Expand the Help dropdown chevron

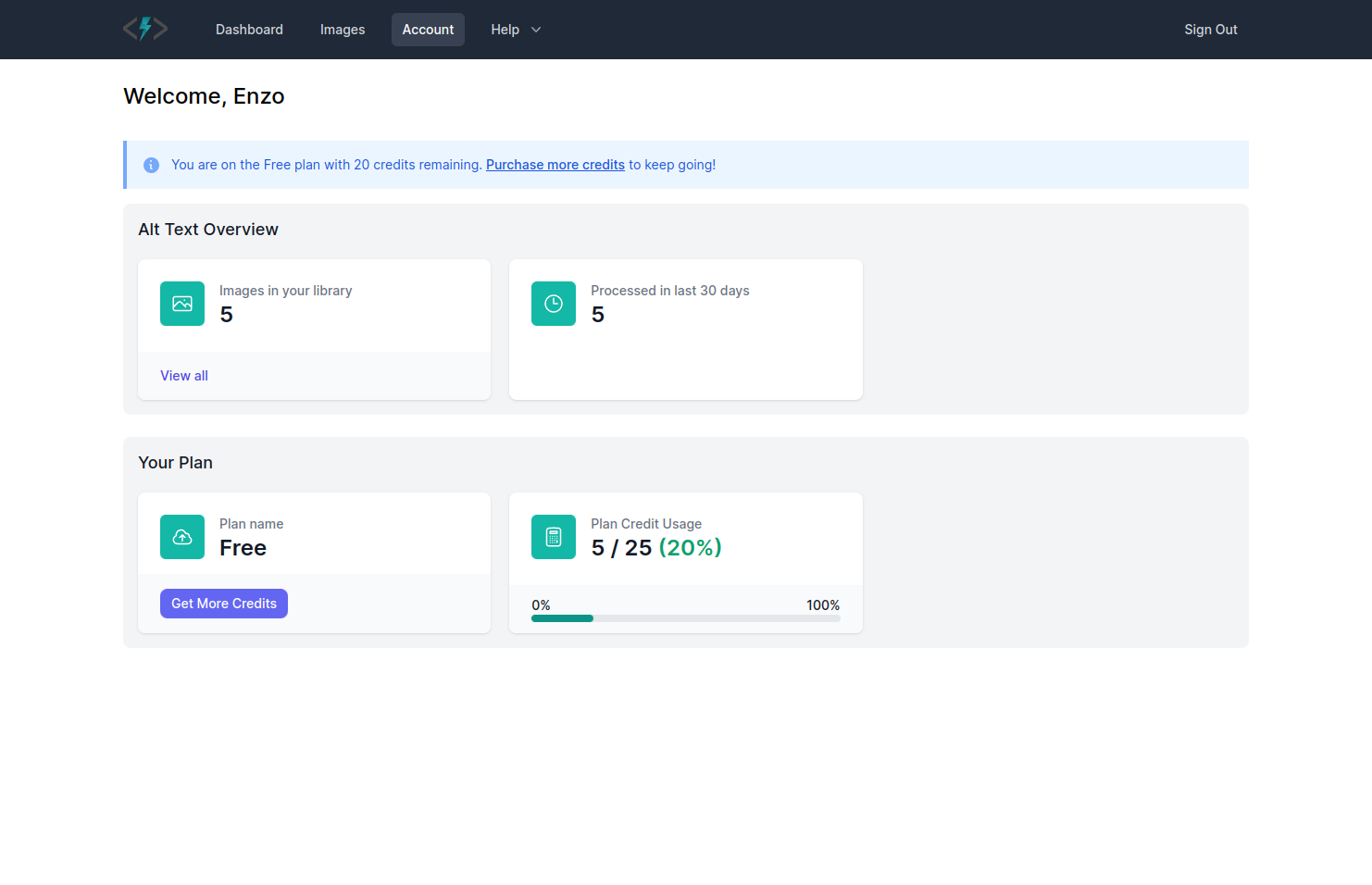click(536, 30)
